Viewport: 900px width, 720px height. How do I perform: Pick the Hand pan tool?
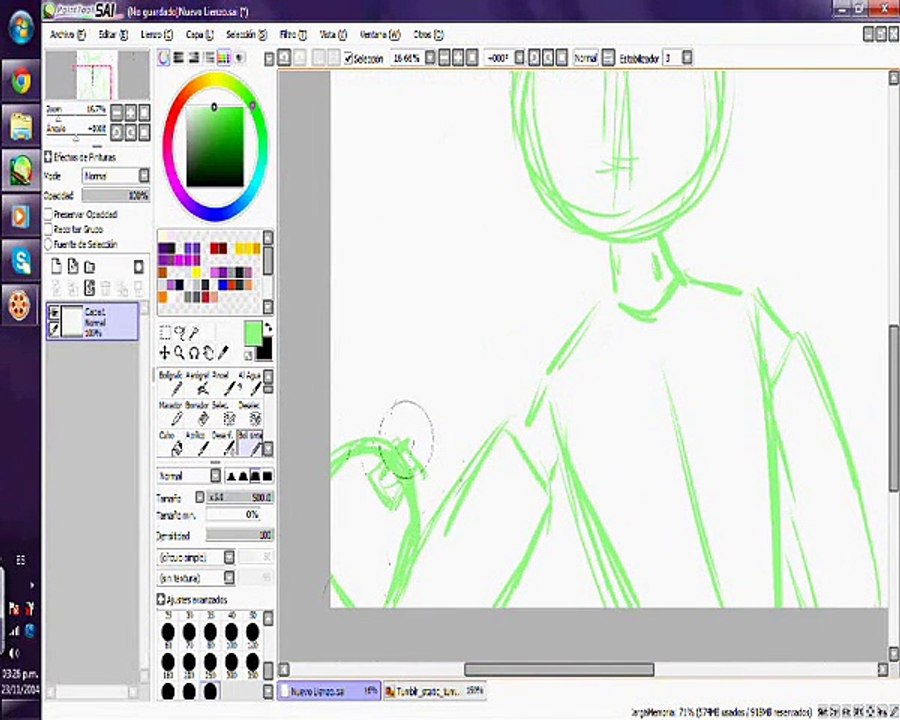(x=208, y=353)
